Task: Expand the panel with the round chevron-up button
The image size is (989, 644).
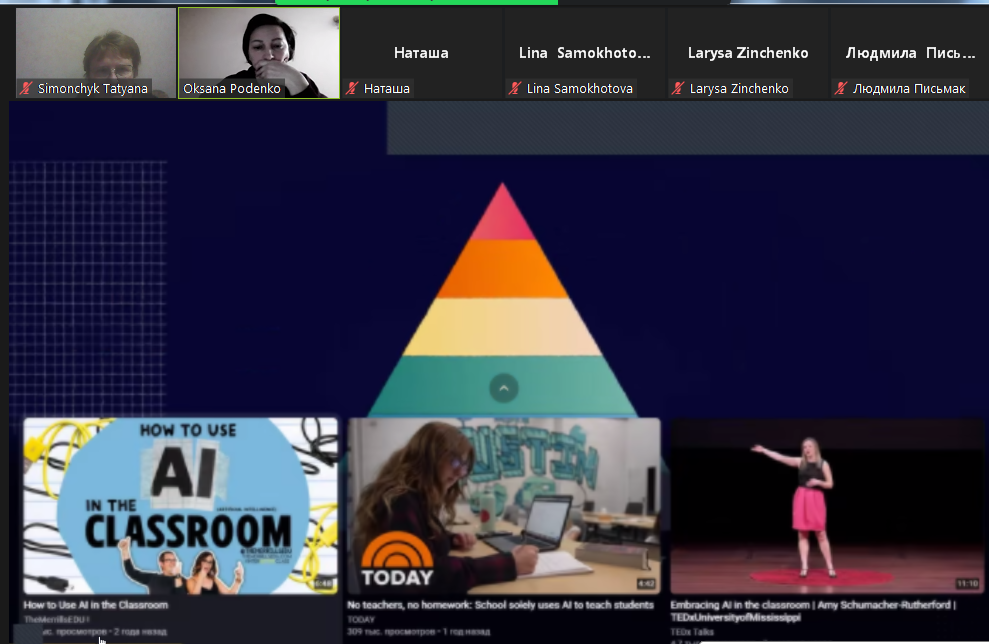Action: tap(504, 388)
